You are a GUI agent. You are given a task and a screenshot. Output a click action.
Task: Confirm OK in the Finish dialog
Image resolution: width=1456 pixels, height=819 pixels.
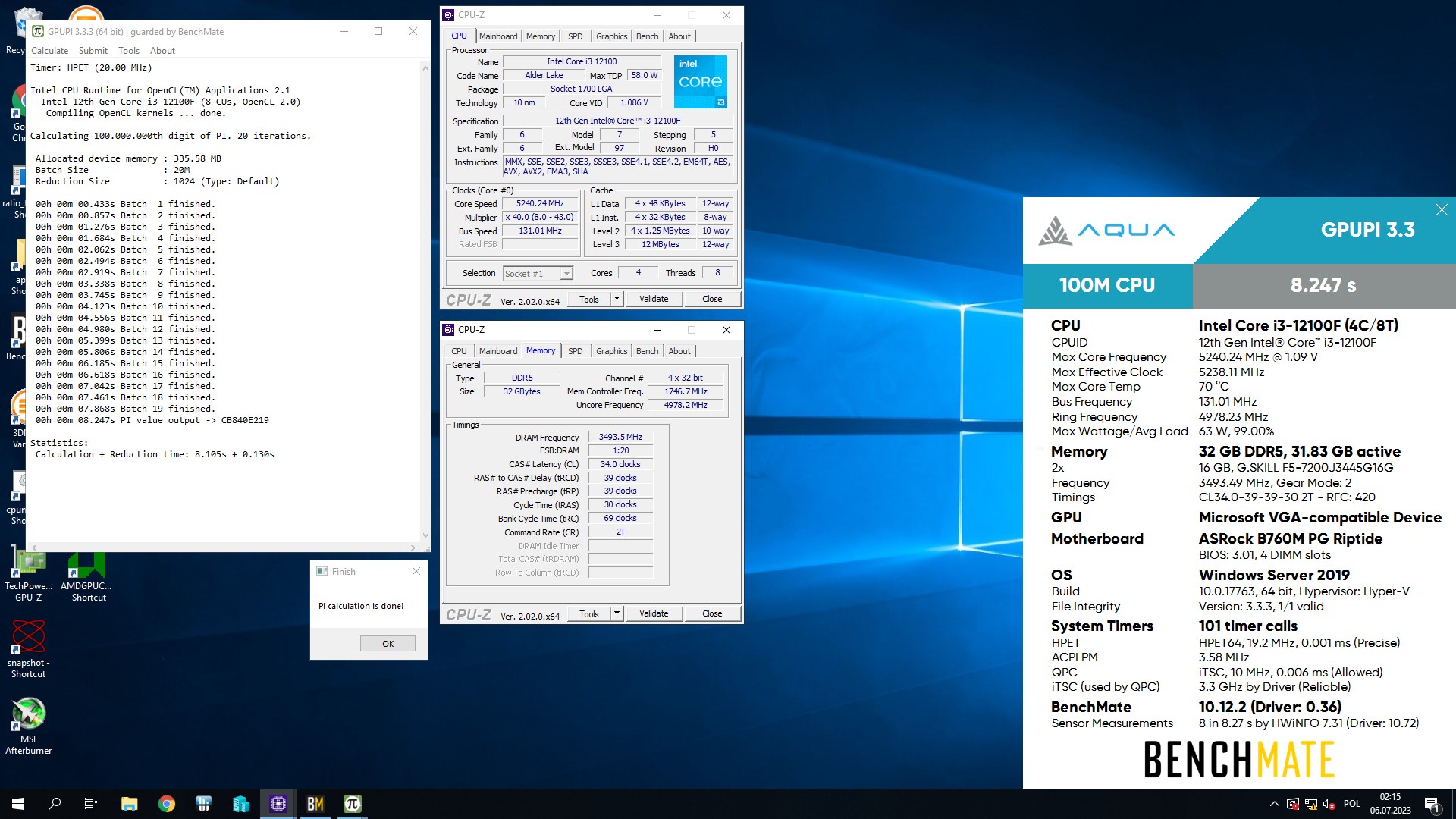pos(388,644)
